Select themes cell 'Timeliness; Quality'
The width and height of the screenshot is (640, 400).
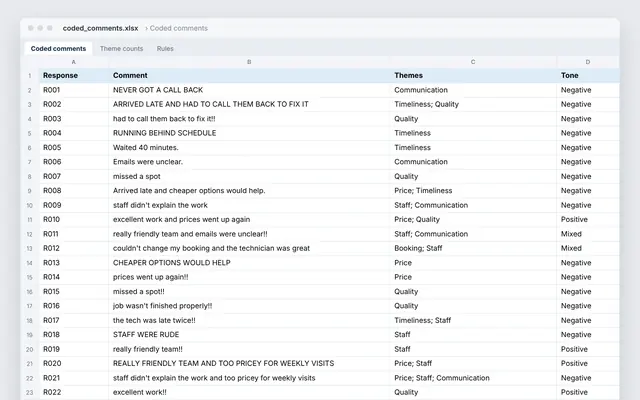tap(473, 104)
